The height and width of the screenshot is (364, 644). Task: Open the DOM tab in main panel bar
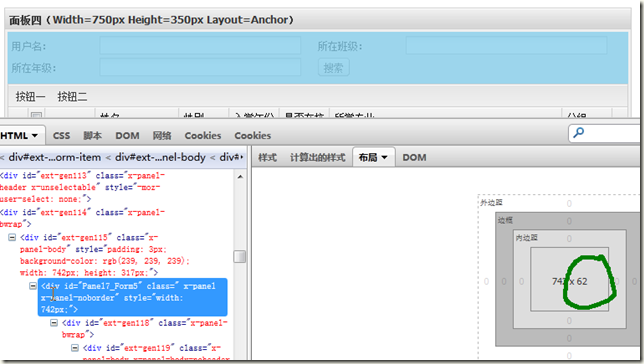point(127,136)
